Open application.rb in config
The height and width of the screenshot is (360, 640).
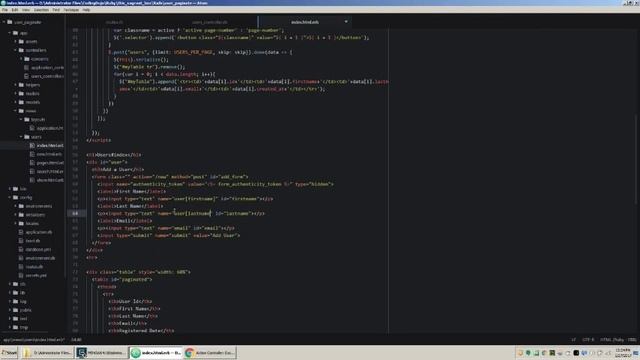click(39, 232)
